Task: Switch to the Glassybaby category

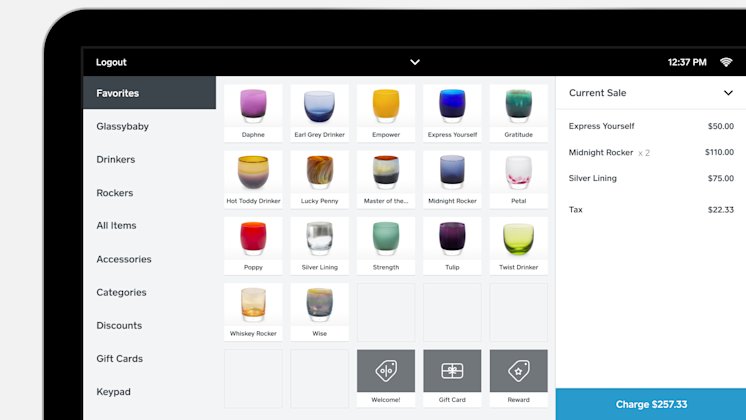Action: coord(149,126)
